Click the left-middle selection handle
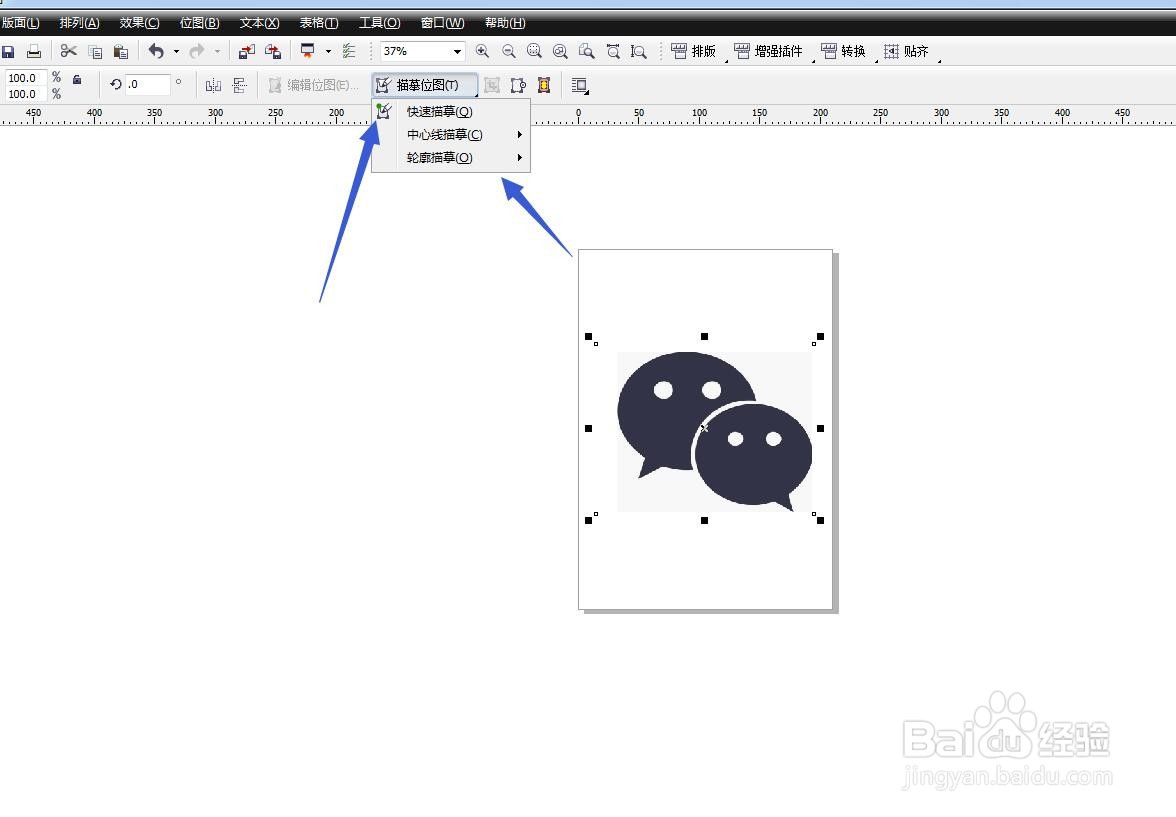The image size is (1176, 817). 589,428
